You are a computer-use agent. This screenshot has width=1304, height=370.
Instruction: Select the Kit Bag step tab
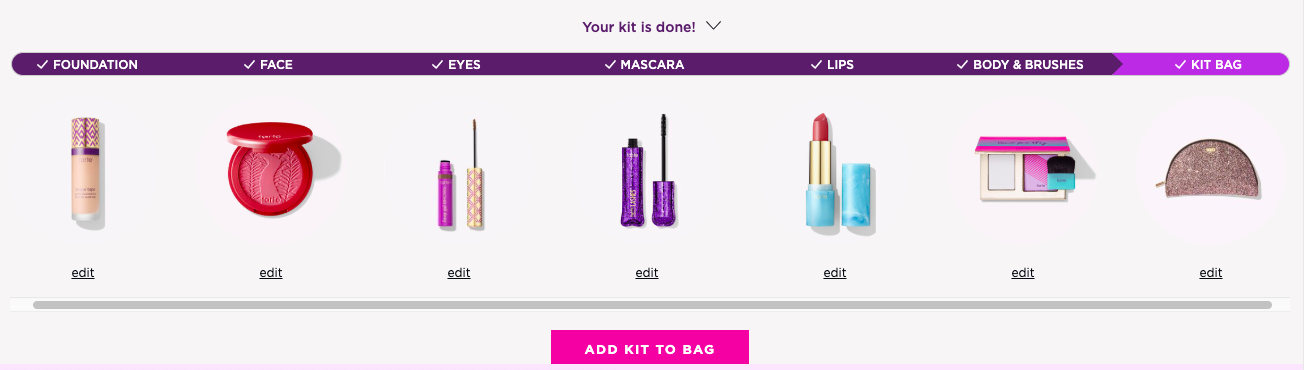(1207, 64)
